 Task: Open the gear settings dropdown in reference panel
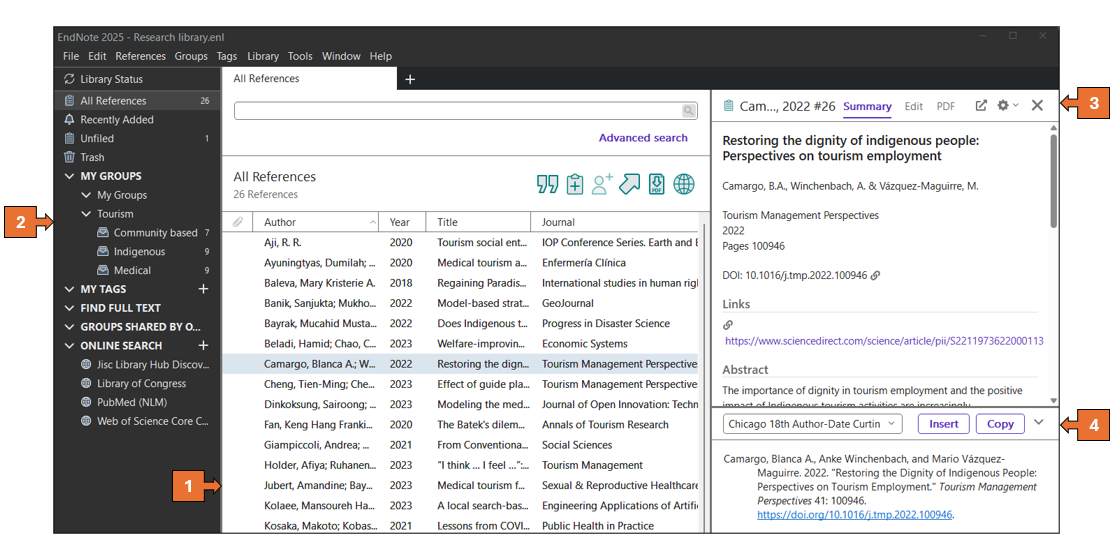pos(1007,106)
